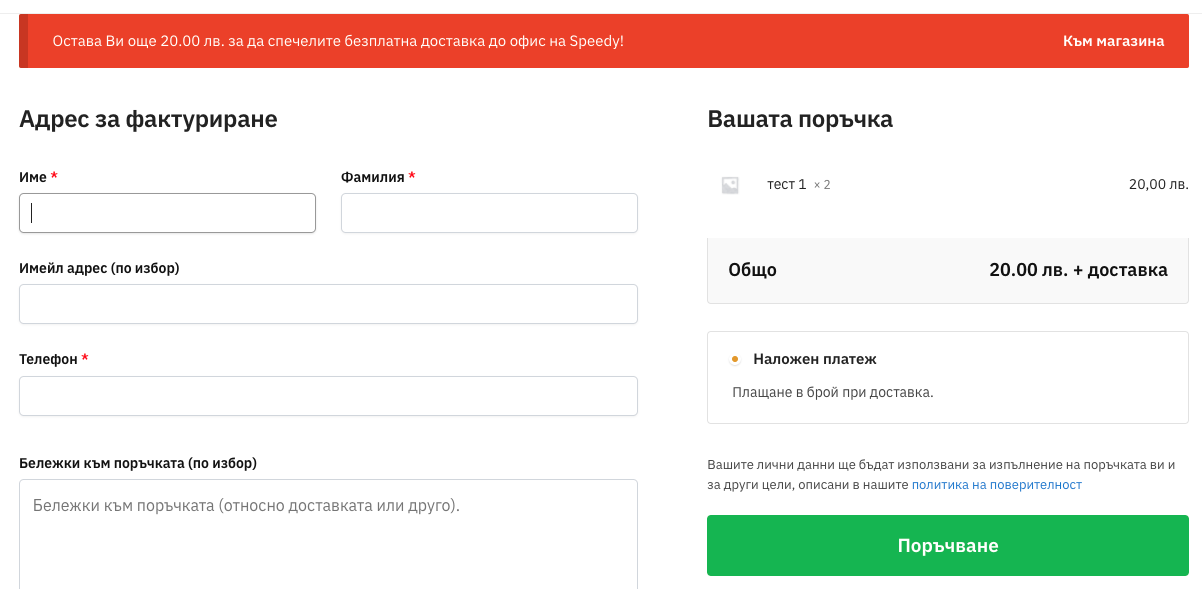Image resolution: width=1202 pixels, height=589 pixels.
Task: Click the Телефон field label
Action: (x=48, y=359)
